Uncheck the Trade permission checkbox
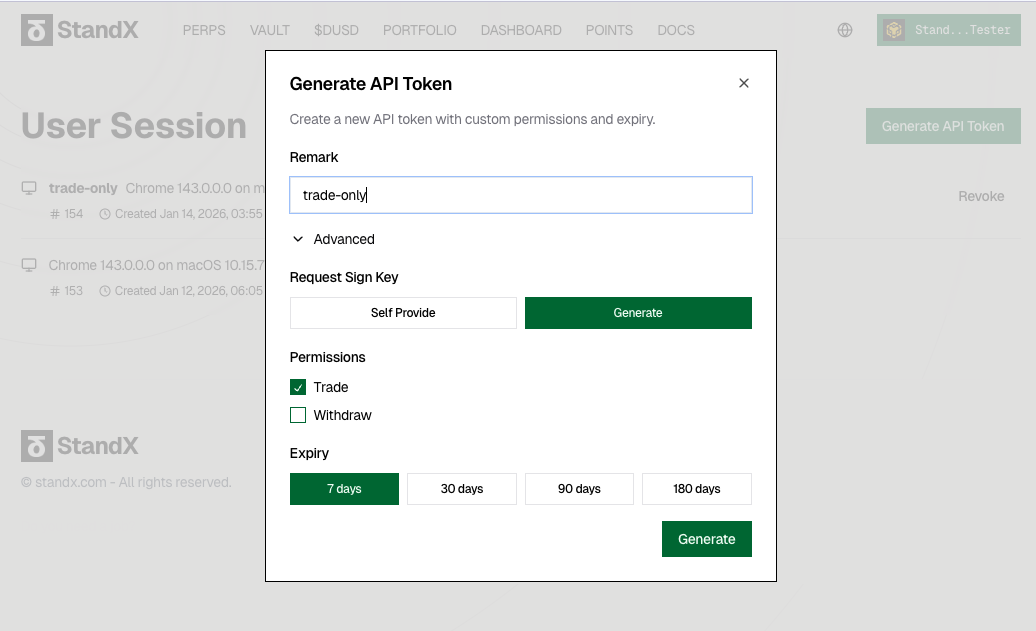 298,387
